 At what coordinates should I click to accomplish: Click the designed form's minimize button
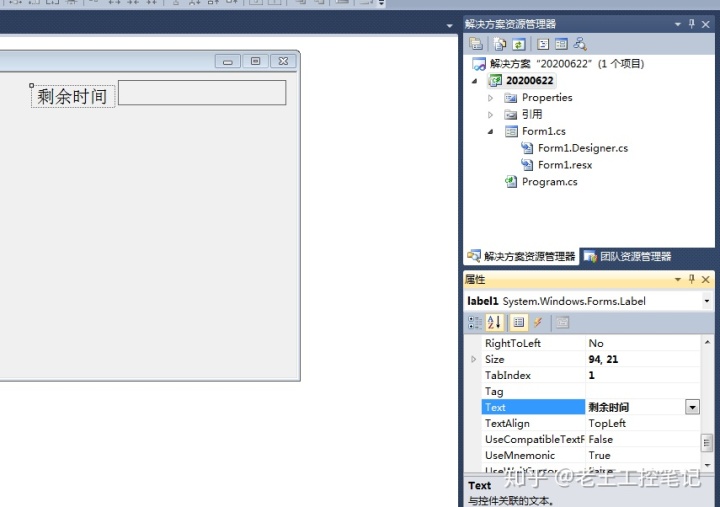[x=228, y=61]
